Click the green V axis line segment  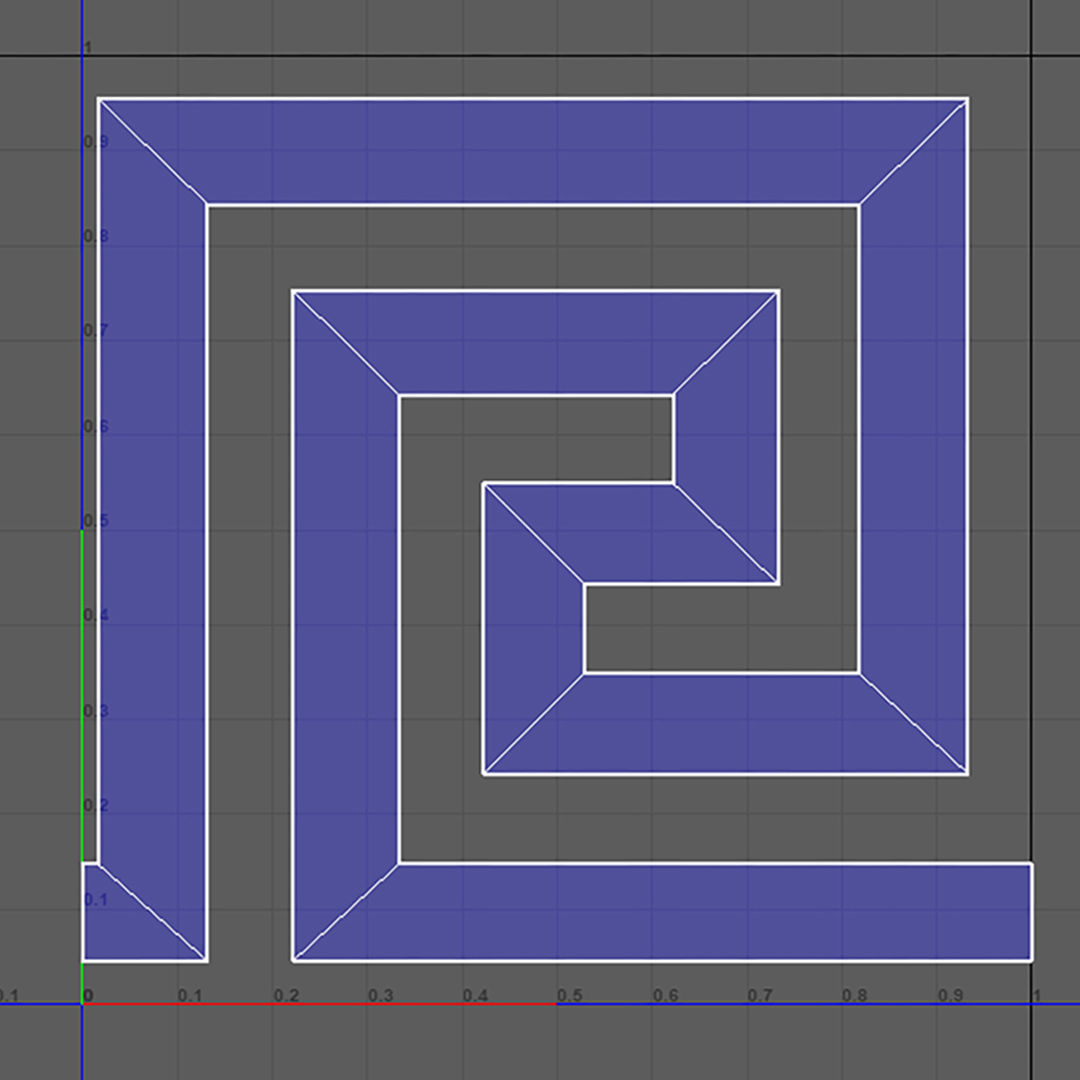click(82, 765)
